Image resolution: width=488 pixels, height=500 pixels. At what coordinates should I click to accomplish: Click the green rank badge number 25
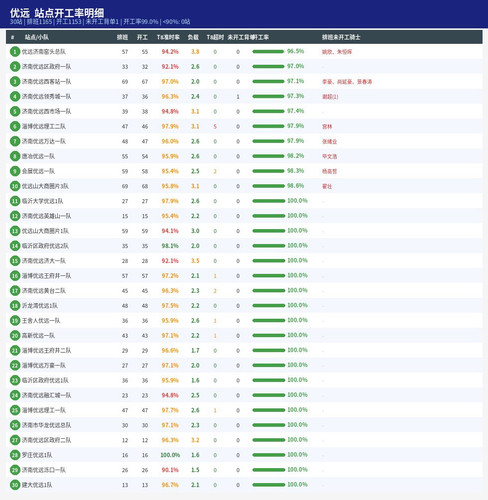click(15, 410)
